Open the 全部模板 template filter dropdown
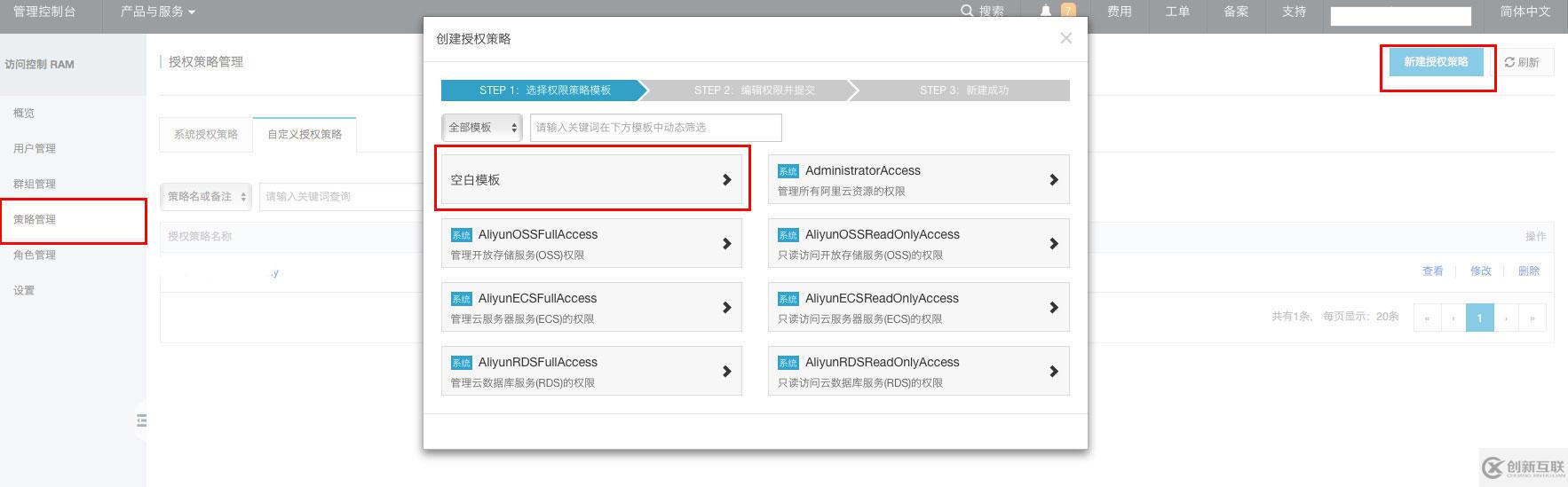Screen dimensions: 1568x487 click(482, 128)
